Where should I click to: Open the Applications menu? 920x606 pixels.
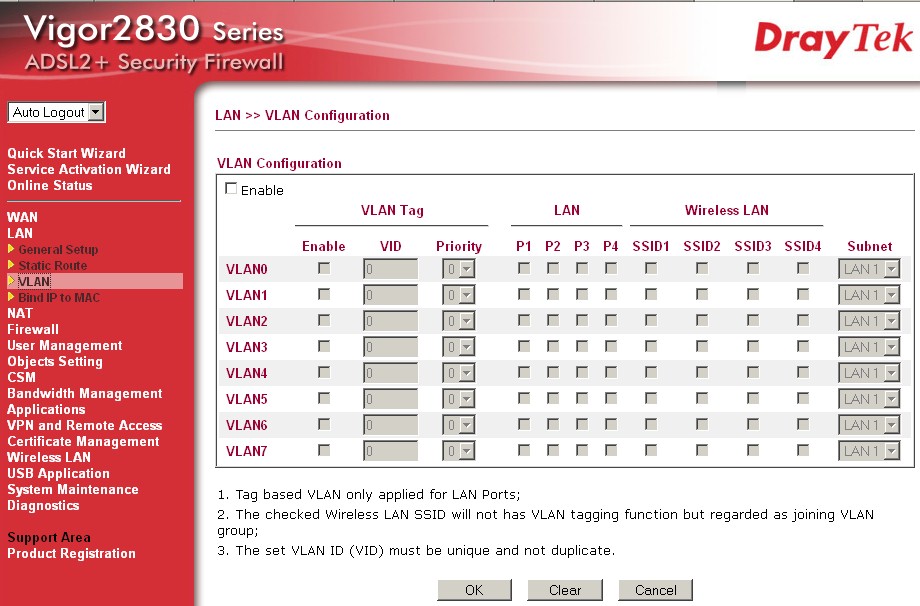46,409
